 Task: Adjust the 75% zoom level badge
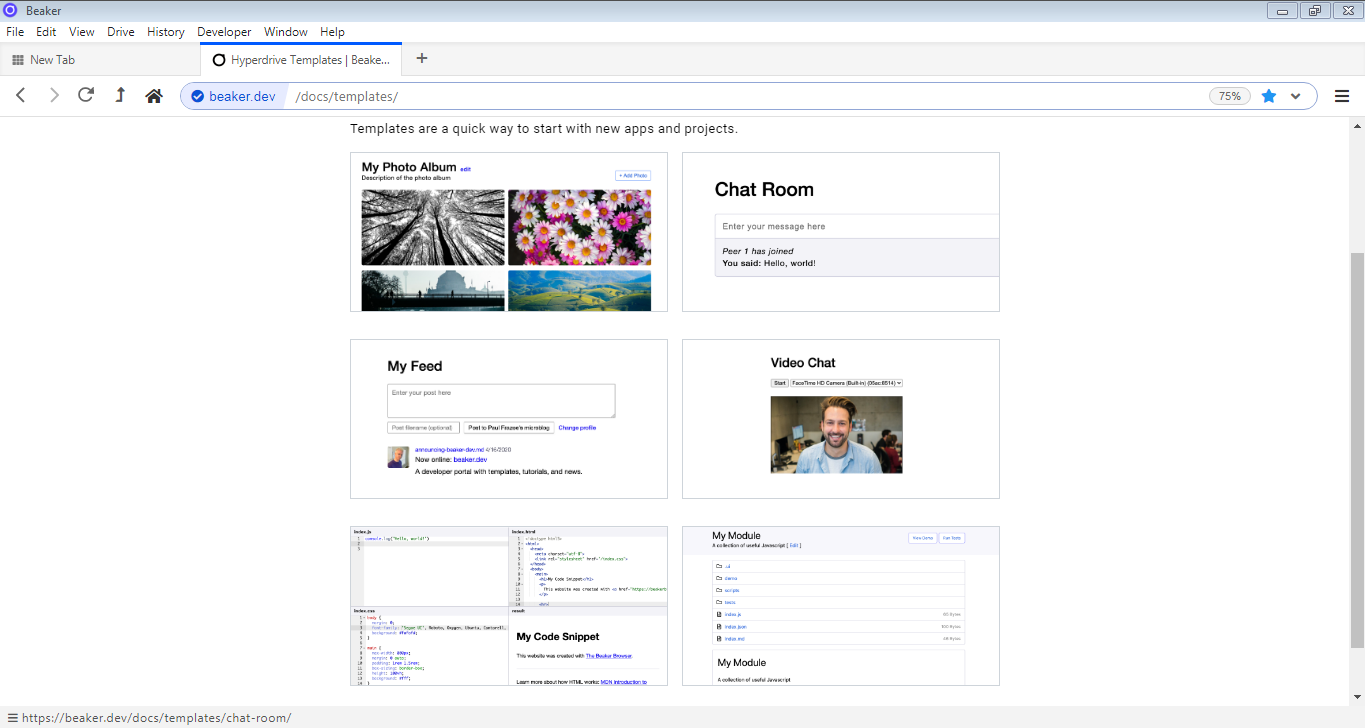pyautogui.click(x=1230, y=96)
